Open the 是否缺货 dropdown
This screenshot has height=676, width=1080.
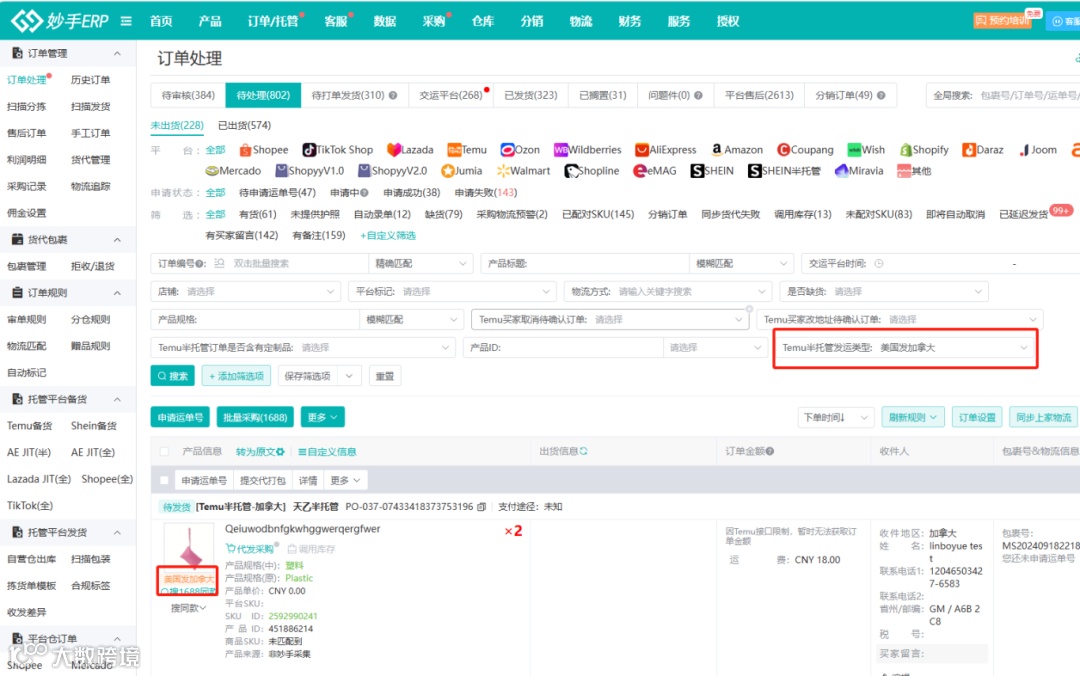point(884,291)
